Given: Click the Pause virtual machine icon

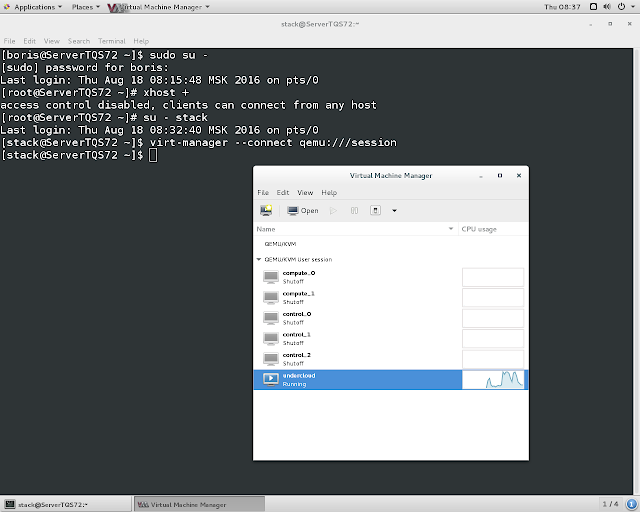Looking at the screenshot, I should pos(354,211).
